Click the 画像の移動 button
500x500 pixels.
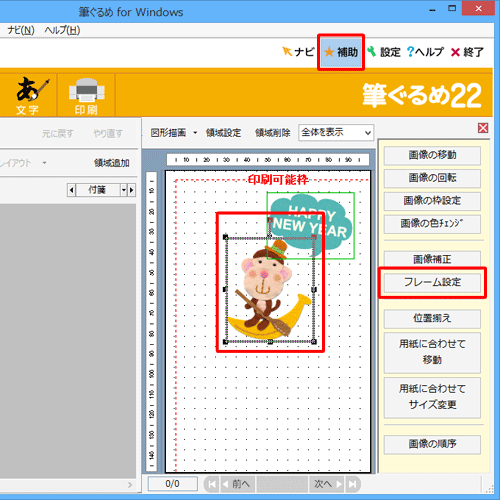pyautogui.click(x=432, y=155)
